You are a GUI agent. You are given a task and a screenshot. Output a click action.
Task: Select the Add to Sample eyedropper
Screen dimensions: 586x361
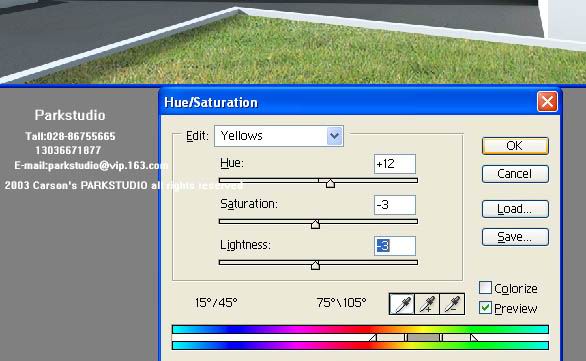pos(427,304)
